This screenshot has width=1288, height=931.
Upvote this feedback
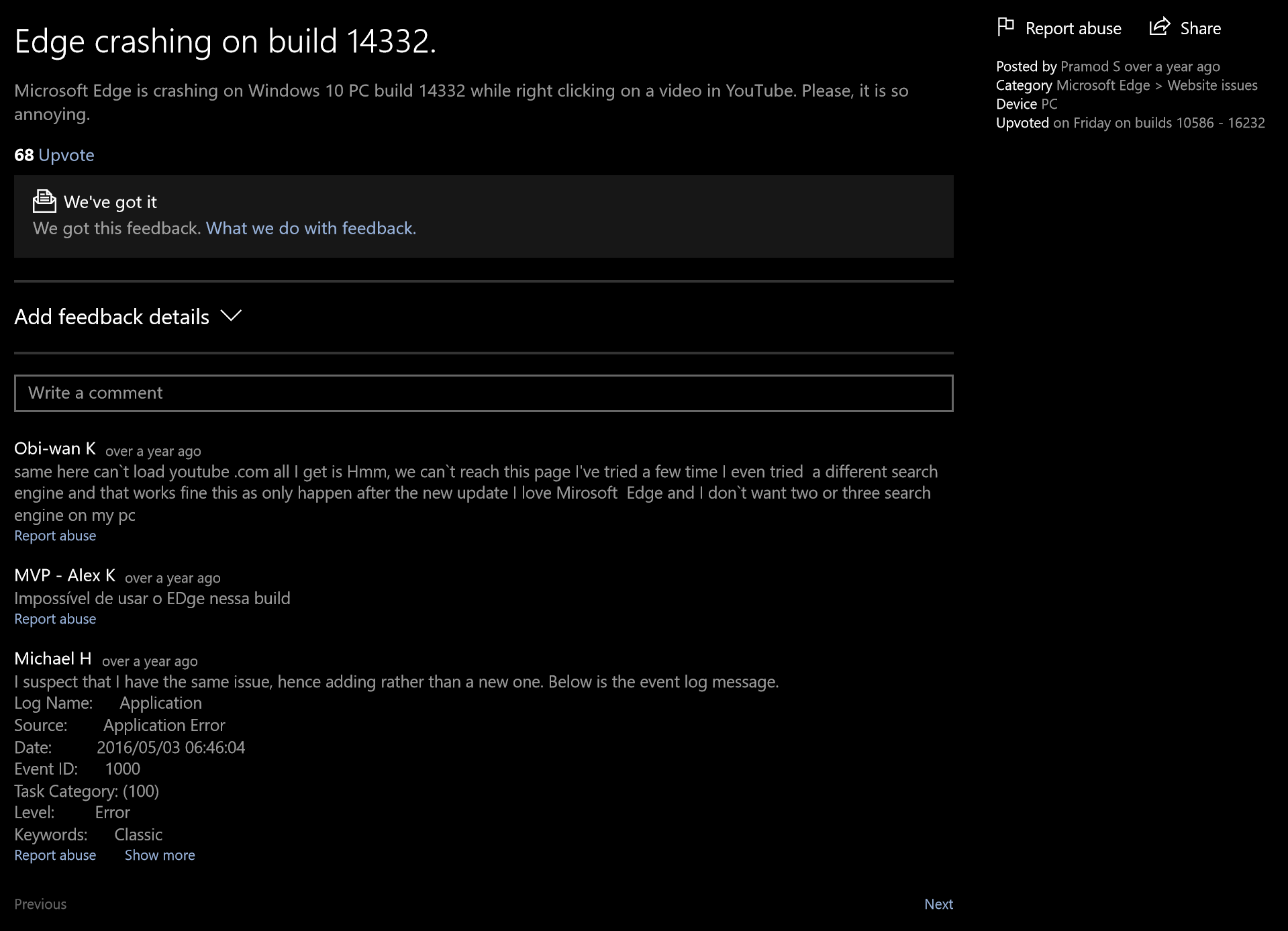(x=66, y=155)
